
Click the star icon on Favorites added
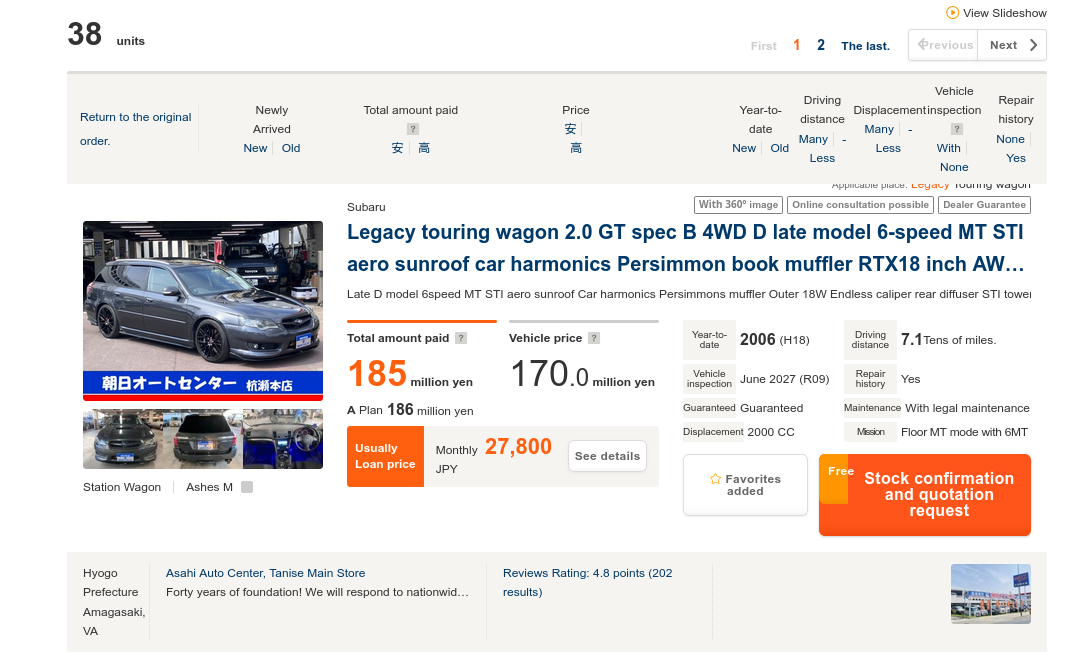[x=716, y=479]
